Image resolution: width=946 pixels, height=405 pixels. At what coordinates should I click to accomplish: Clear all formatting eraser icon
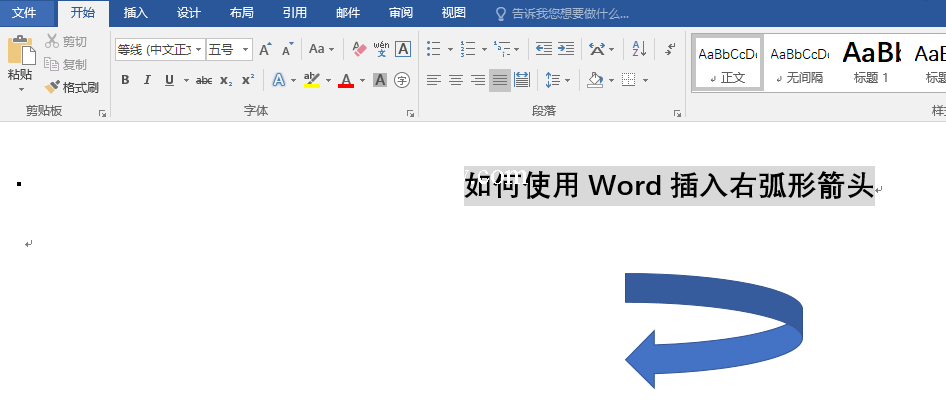[x=359, y=49]
